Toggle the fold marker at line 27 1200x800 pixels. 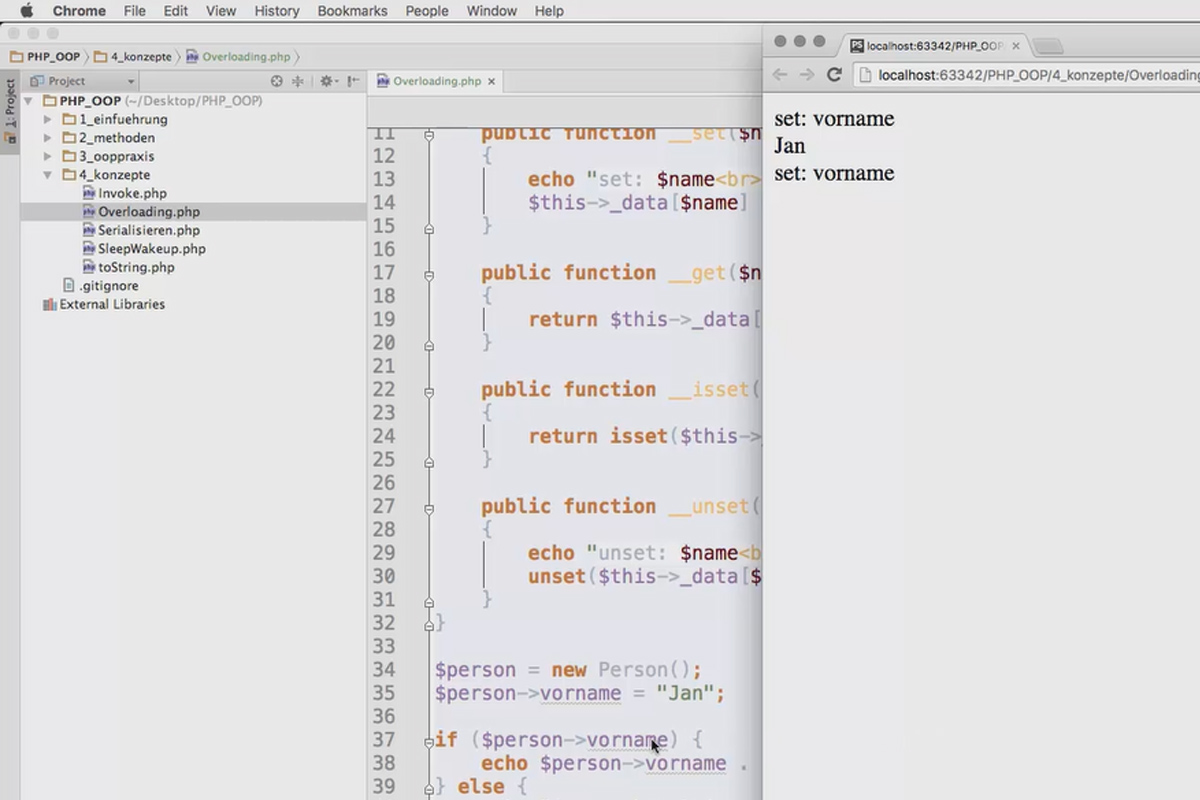pos(429,507)
